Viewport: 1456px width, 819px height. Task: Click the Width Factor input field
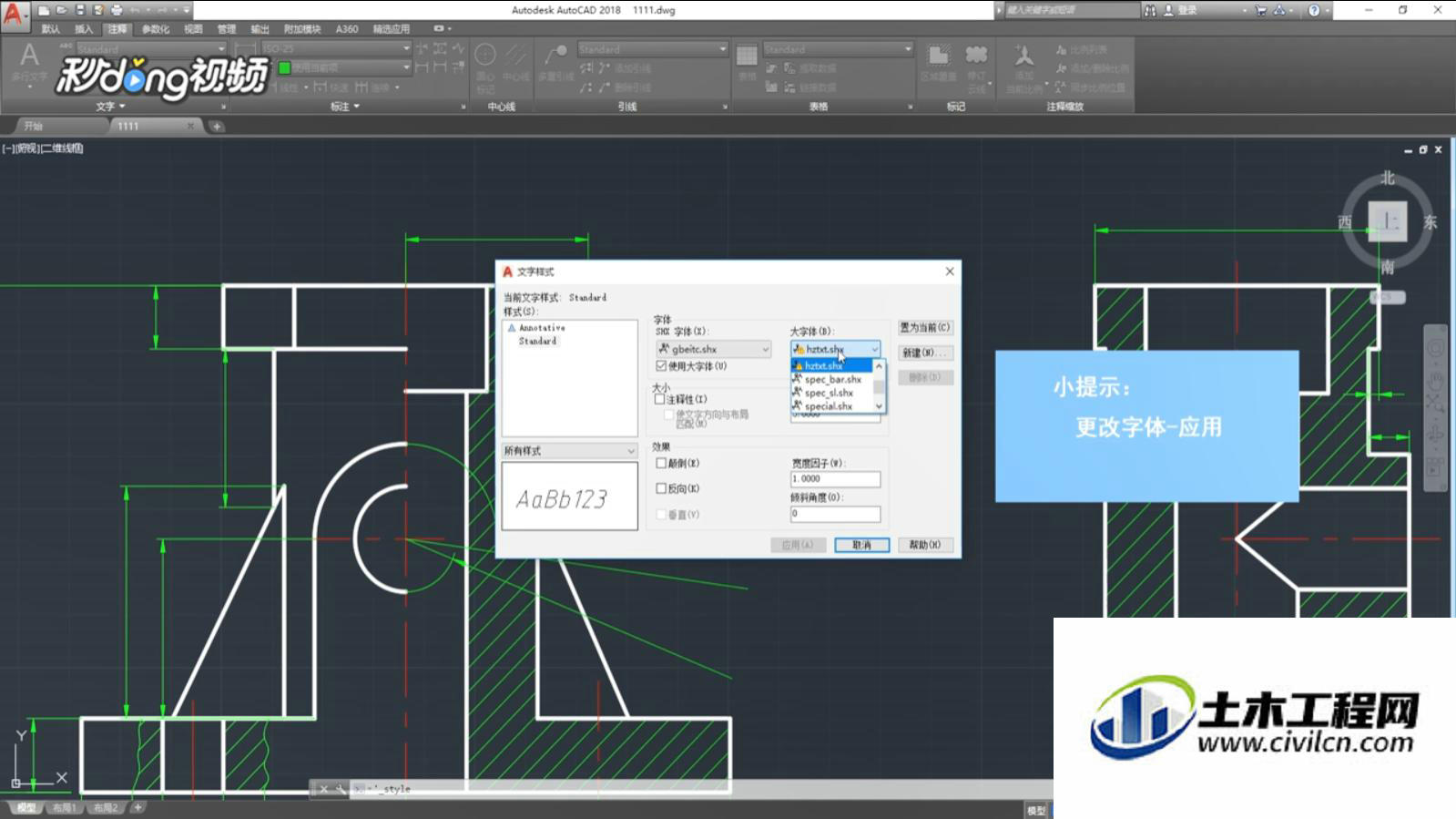point(835,478)
